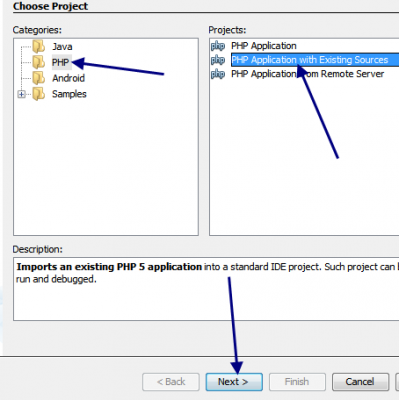The height and width of the screenshot is (400, 399).
Task: Expand the Samples category node
Action: pos(21,94)
